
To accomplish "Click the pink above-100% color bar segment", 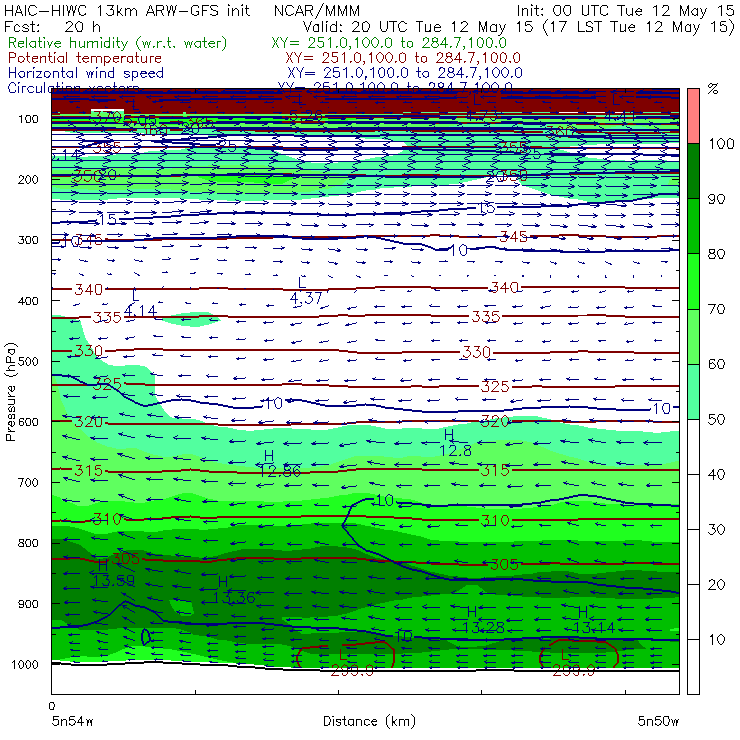I will [x=693, y=116].
